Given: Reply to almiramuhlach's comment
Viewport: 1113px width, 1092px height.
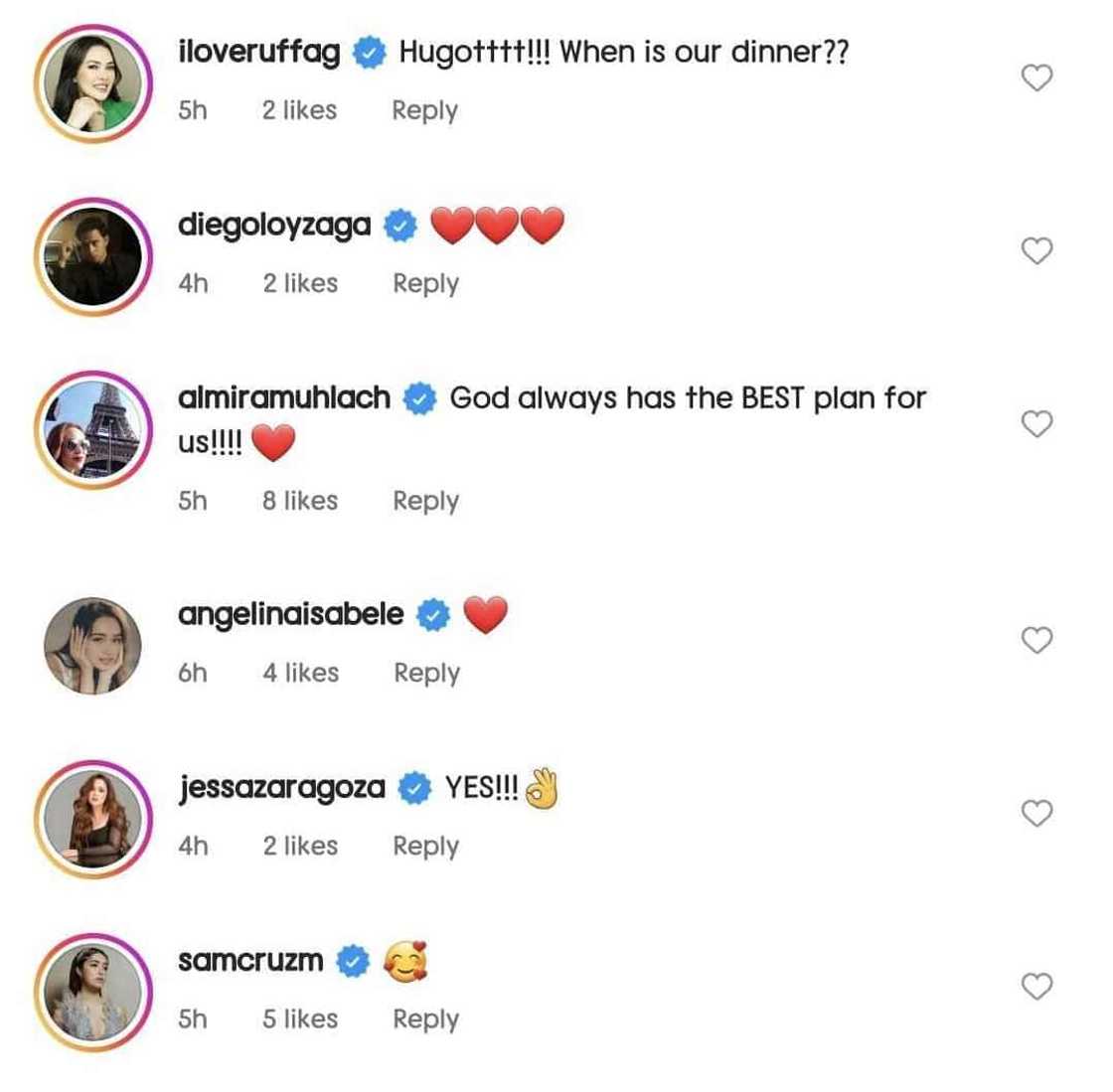Looking at the screenshot, I should 425,501.
